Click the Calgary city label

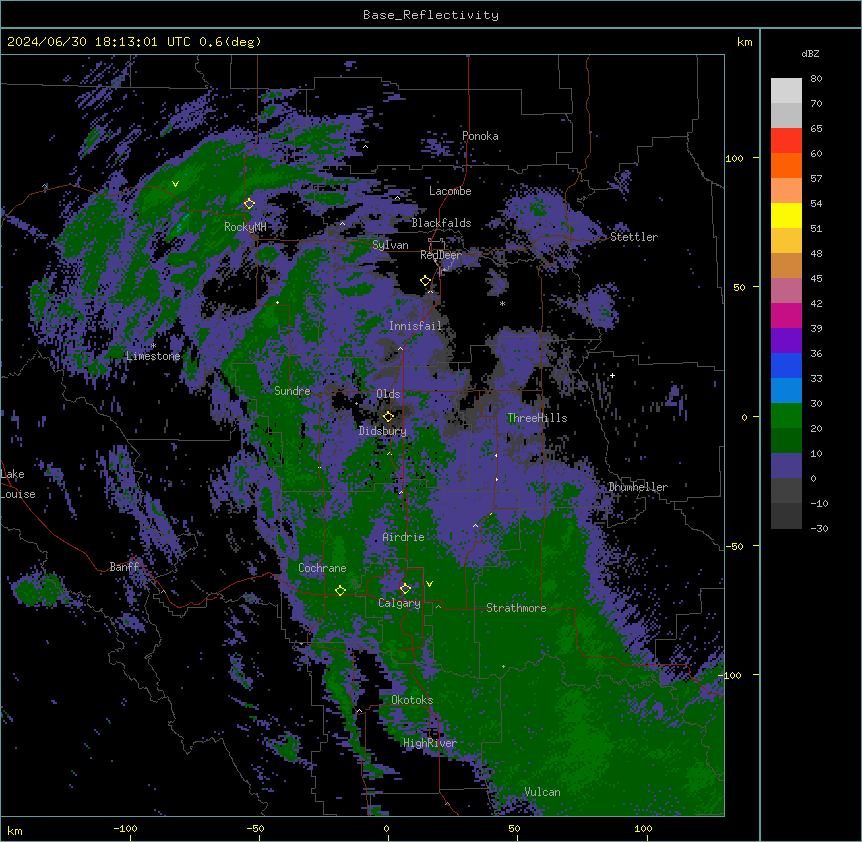tap(399, 603)
